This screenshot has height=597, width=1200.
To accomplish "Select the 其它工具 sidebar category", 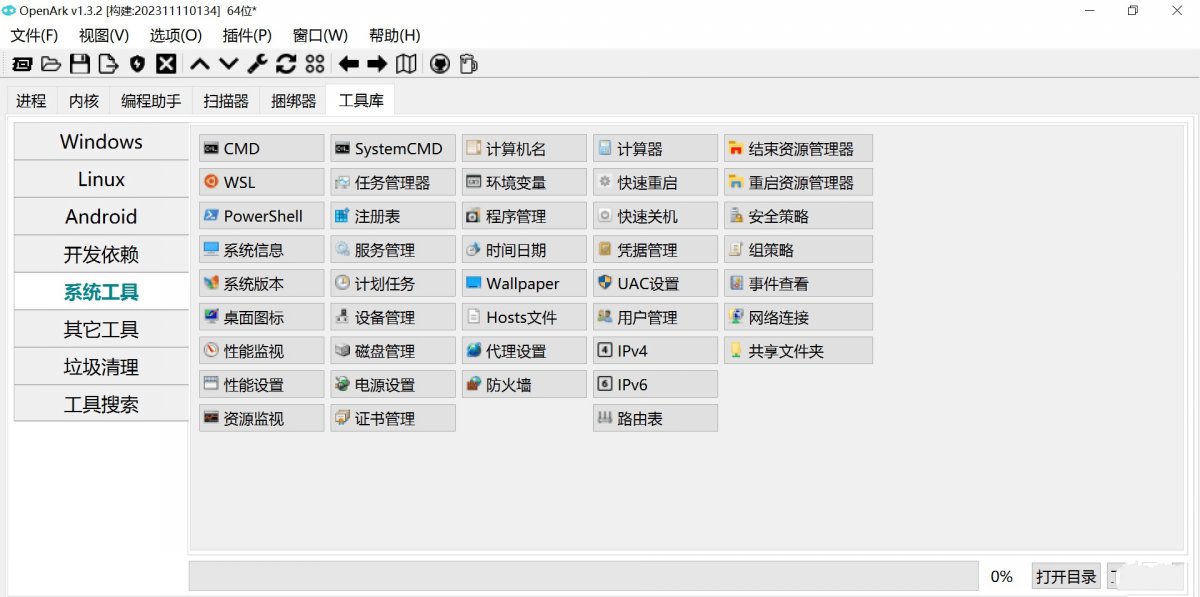I will tap(101, 329).
